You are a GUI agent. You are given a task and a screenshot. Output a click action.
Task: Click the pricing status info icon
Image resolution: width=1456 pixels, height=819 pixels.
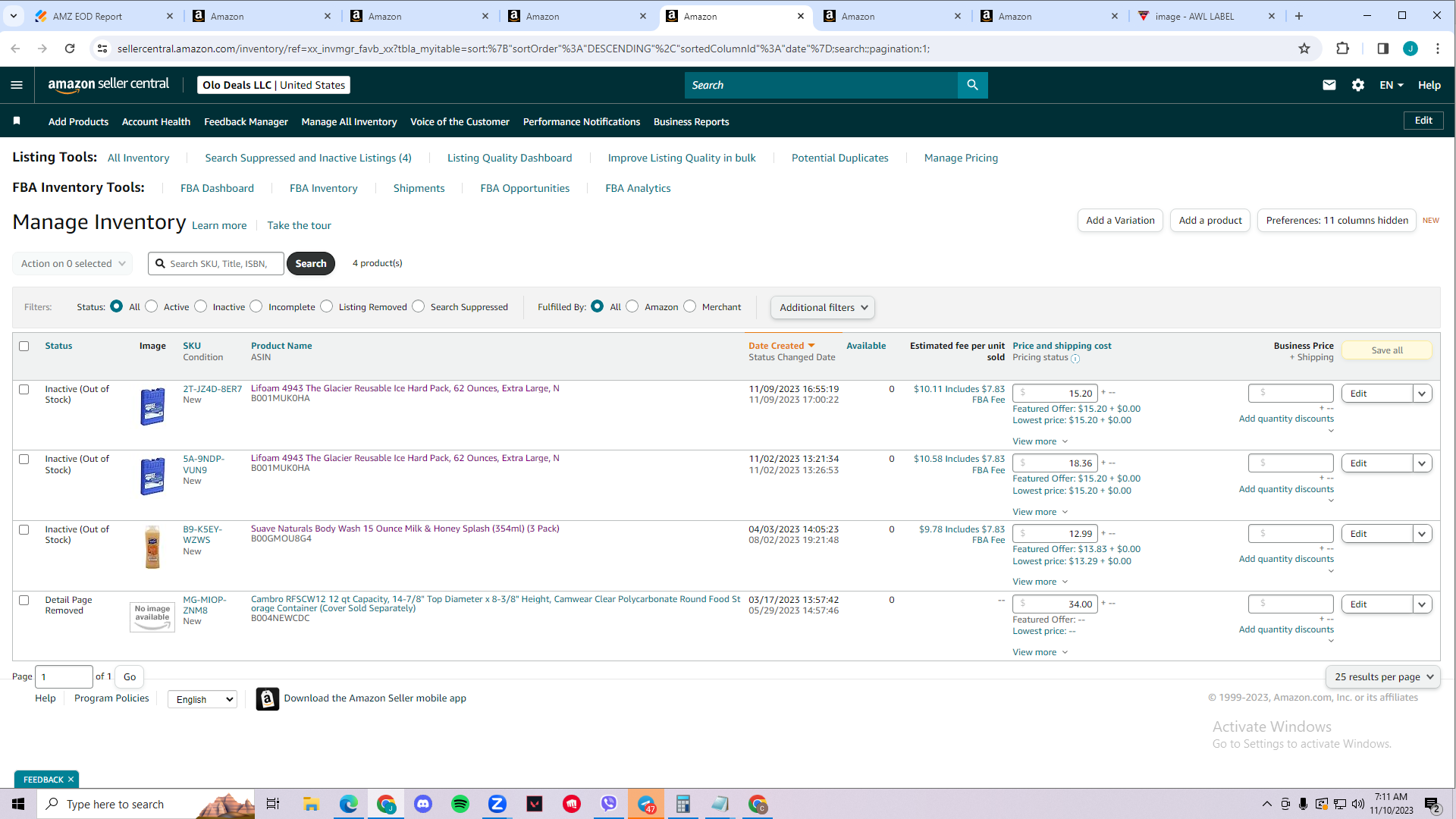[1075, 359]
